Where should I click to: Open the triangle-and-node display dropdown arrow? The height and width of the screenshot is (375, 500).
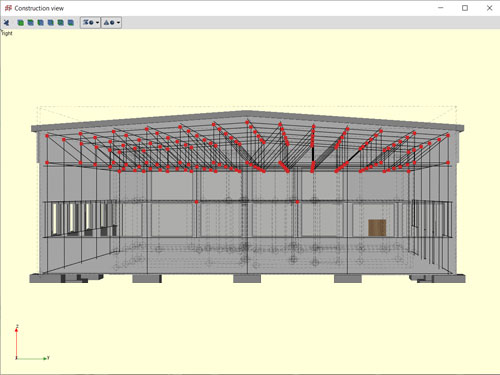click(118, 23)
